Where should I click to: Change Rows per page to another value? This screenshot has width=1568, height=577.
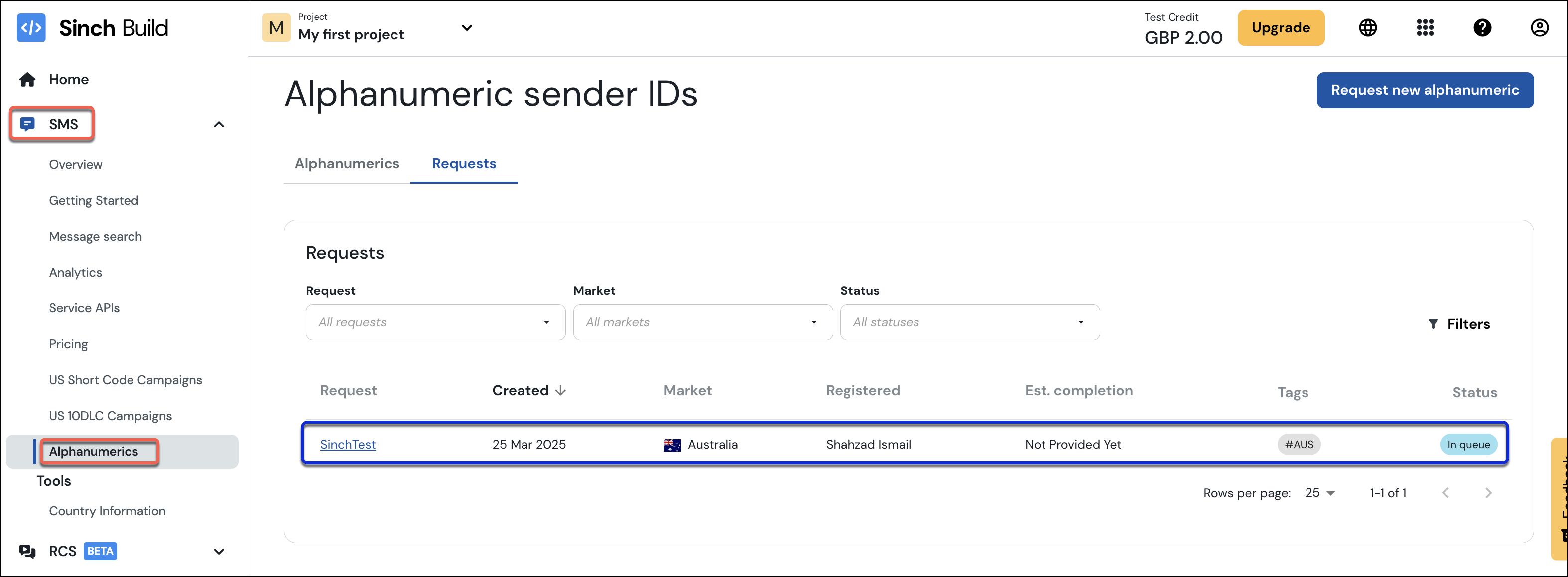click(1318, 492)
